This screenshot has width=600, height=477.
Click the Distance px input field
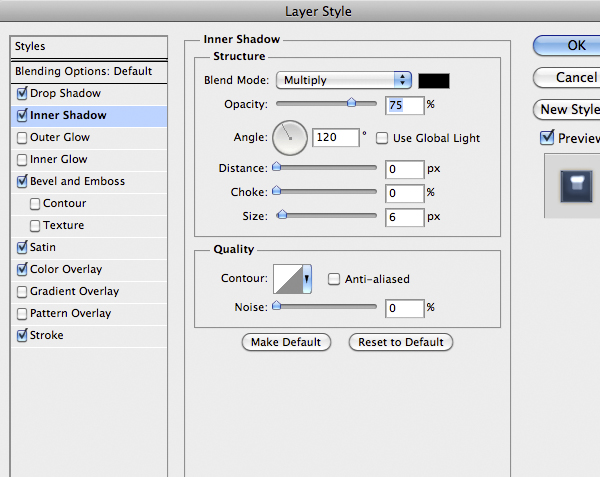(404, 168)
